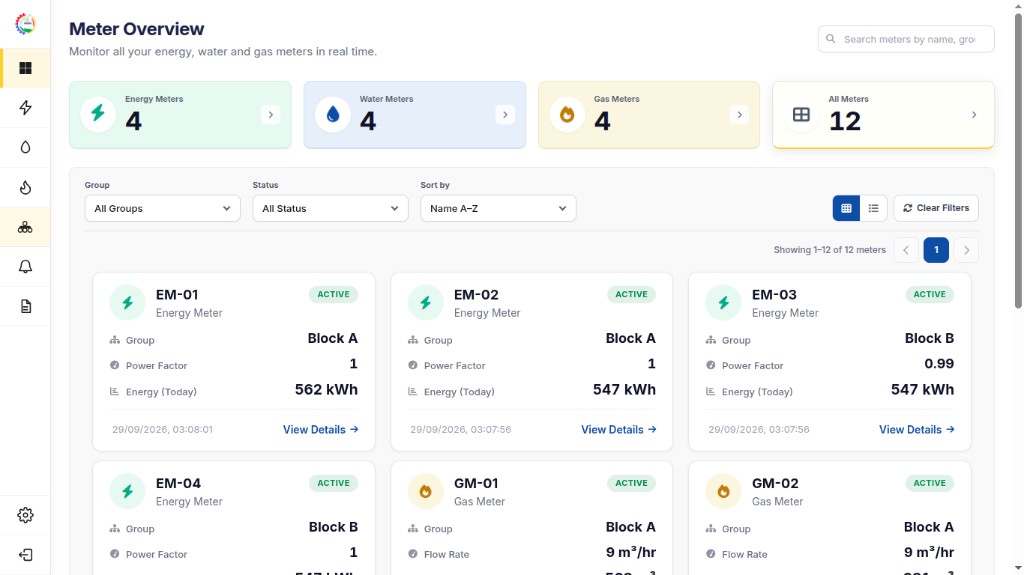The image size is (1024, 575).
Task: Open the Status dropdown showing All Status
Action: (330, 208)
